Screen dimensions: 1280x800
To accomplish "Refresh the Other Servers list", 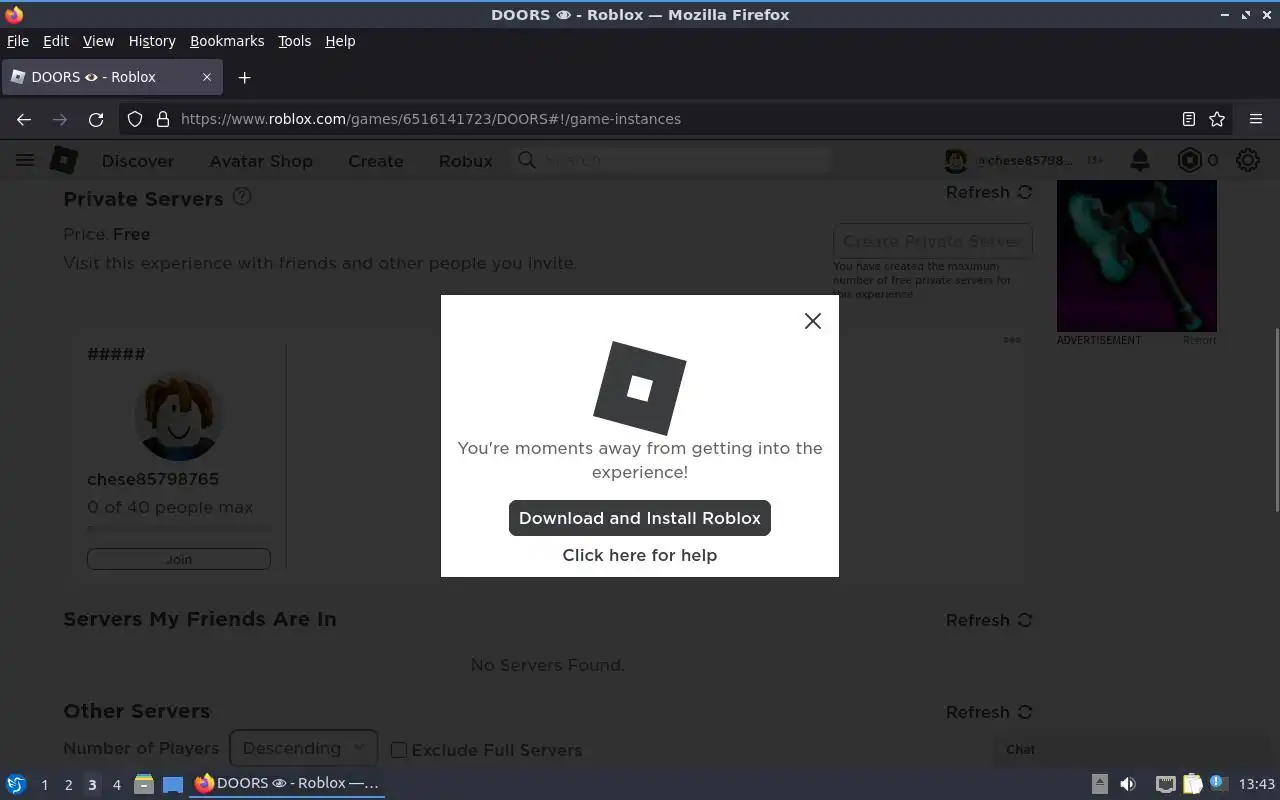I will pos(989,712).
